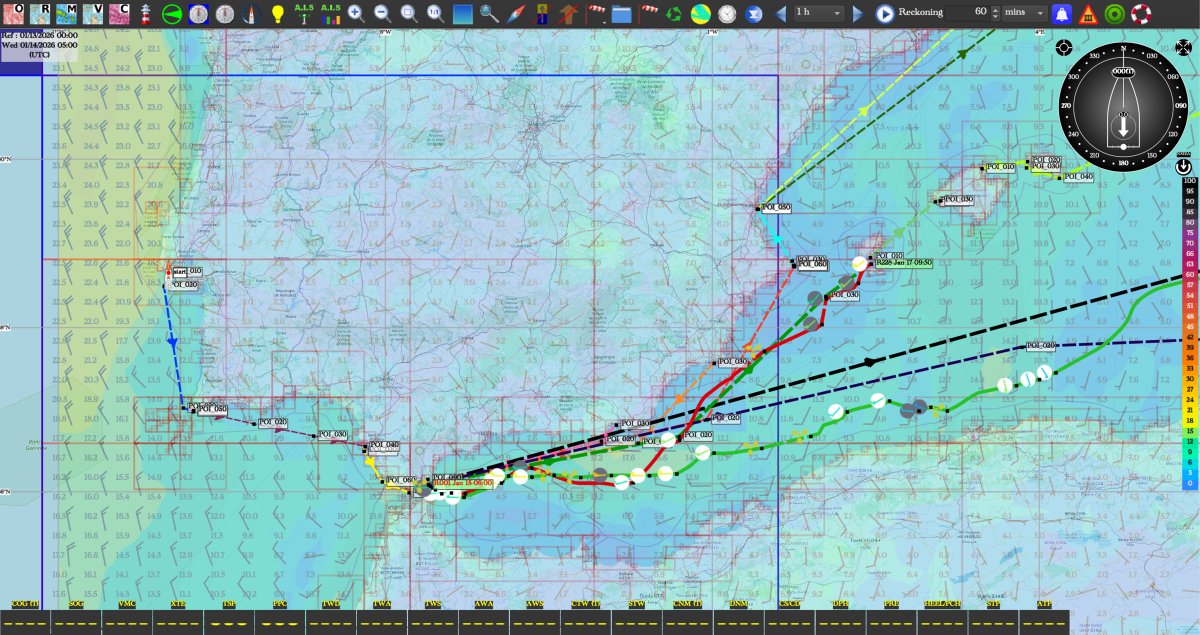Click the lighthouse icon in toolbar
1200x635 pixels.
145,14
